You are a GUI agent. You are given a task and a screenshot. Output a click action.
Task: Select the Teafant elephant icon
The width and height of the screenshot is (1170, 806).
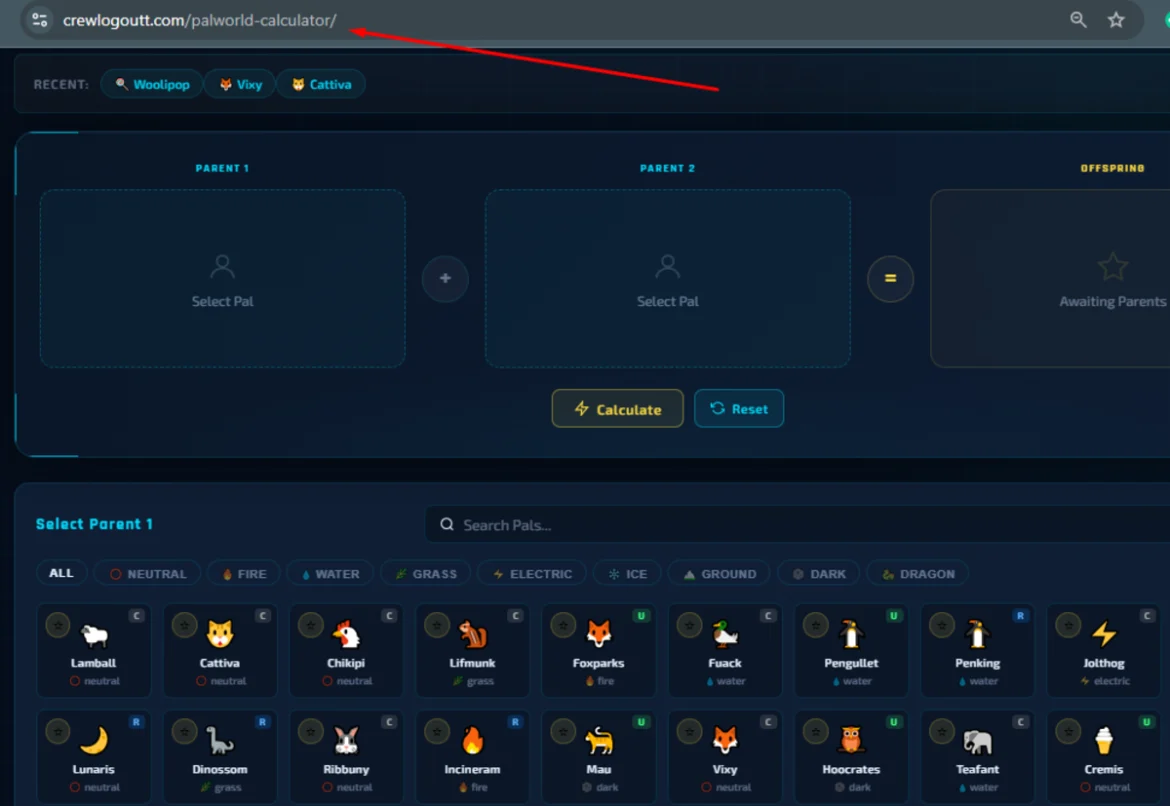(x=977, y=741)
